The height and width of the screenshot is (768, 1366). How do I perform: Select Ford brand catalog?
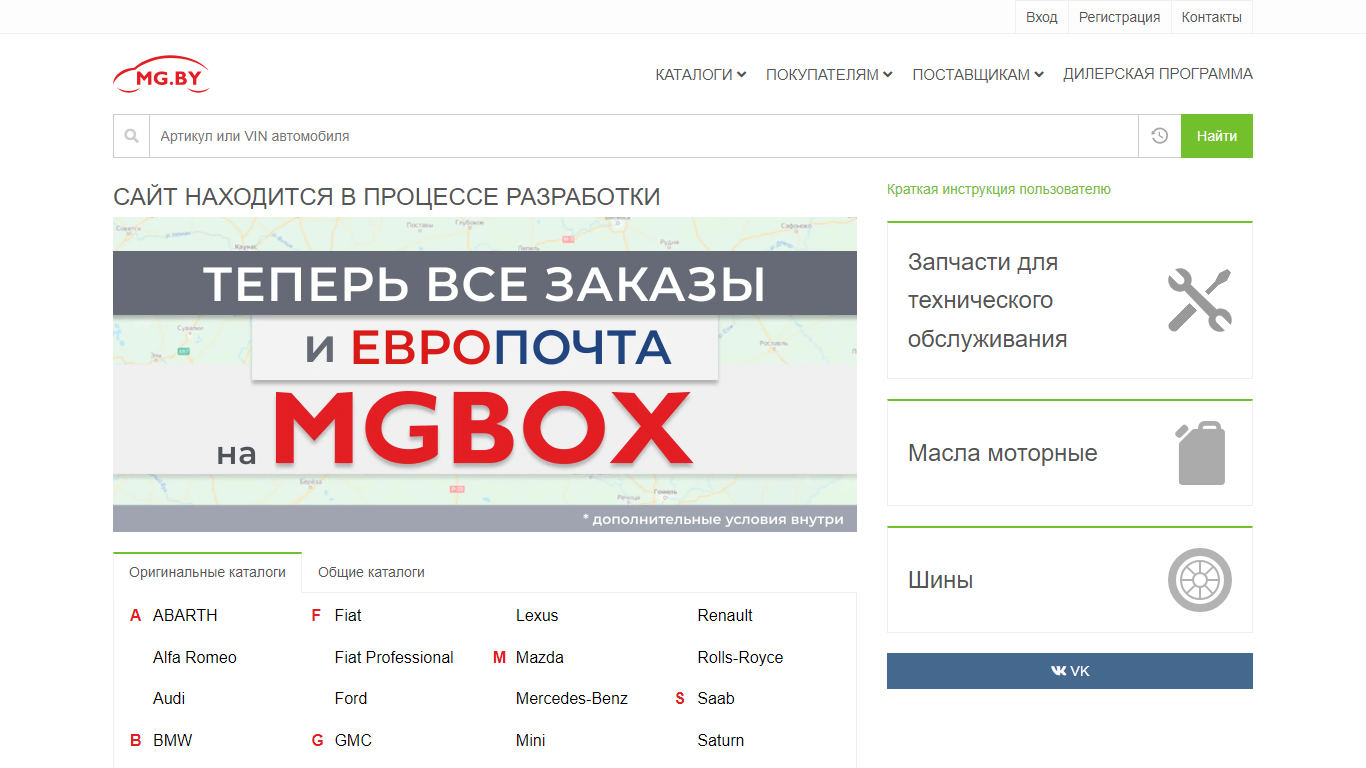(351, 699)
